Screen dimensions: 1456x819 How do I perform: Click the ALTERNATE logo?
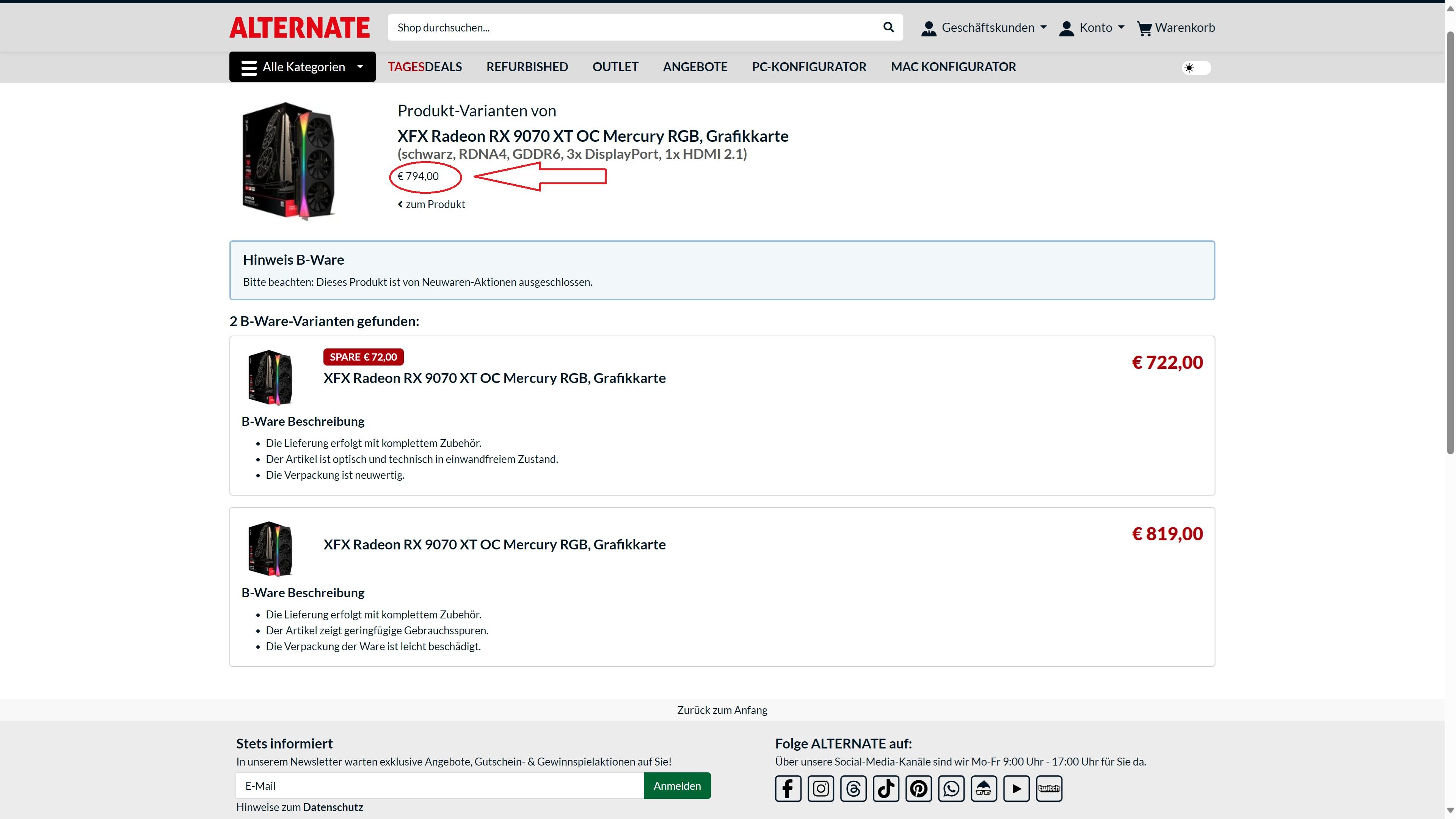[x=300, y=28]
